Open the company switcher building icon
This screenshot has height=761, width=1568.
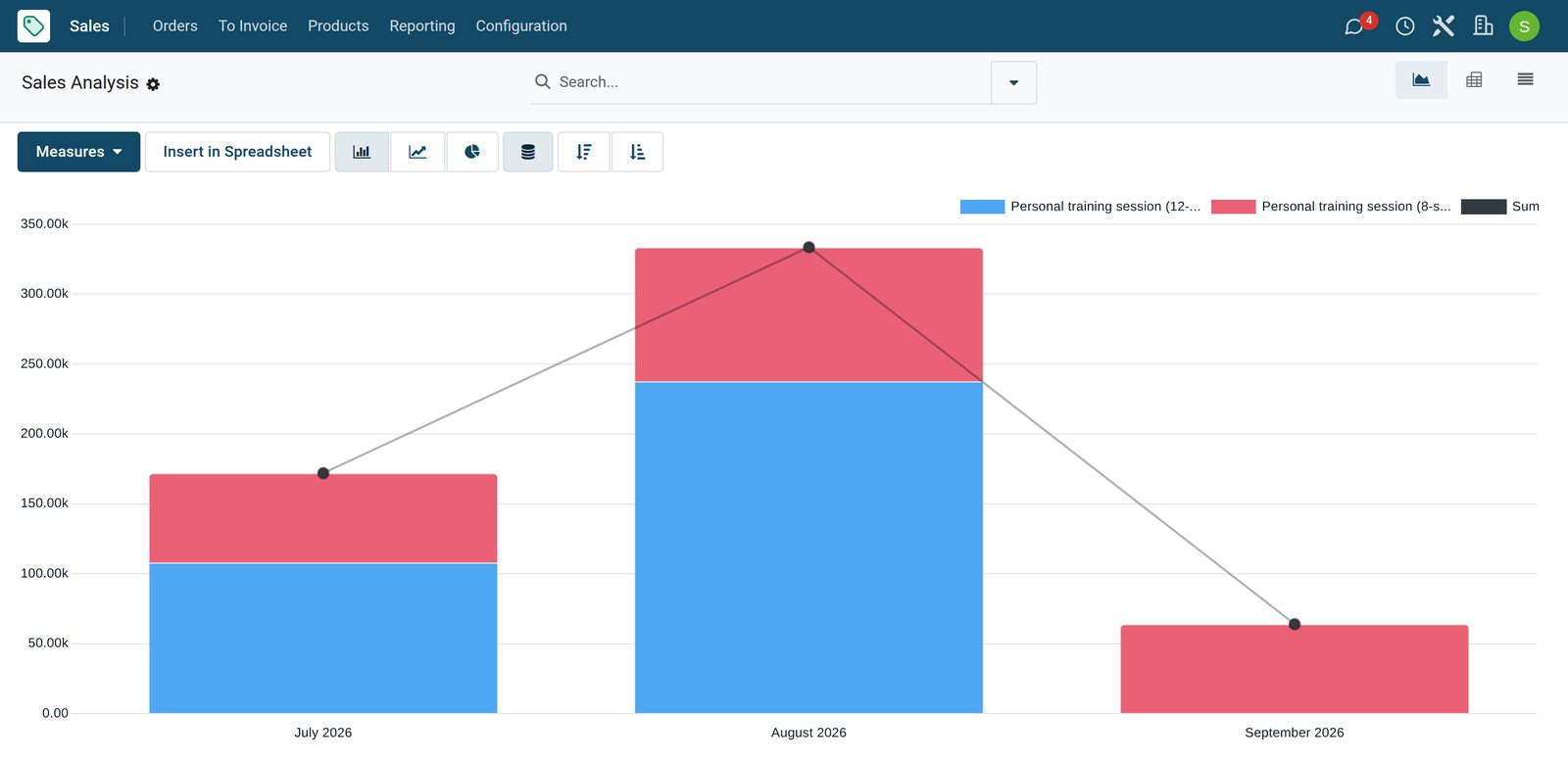tap(1484, 26)
